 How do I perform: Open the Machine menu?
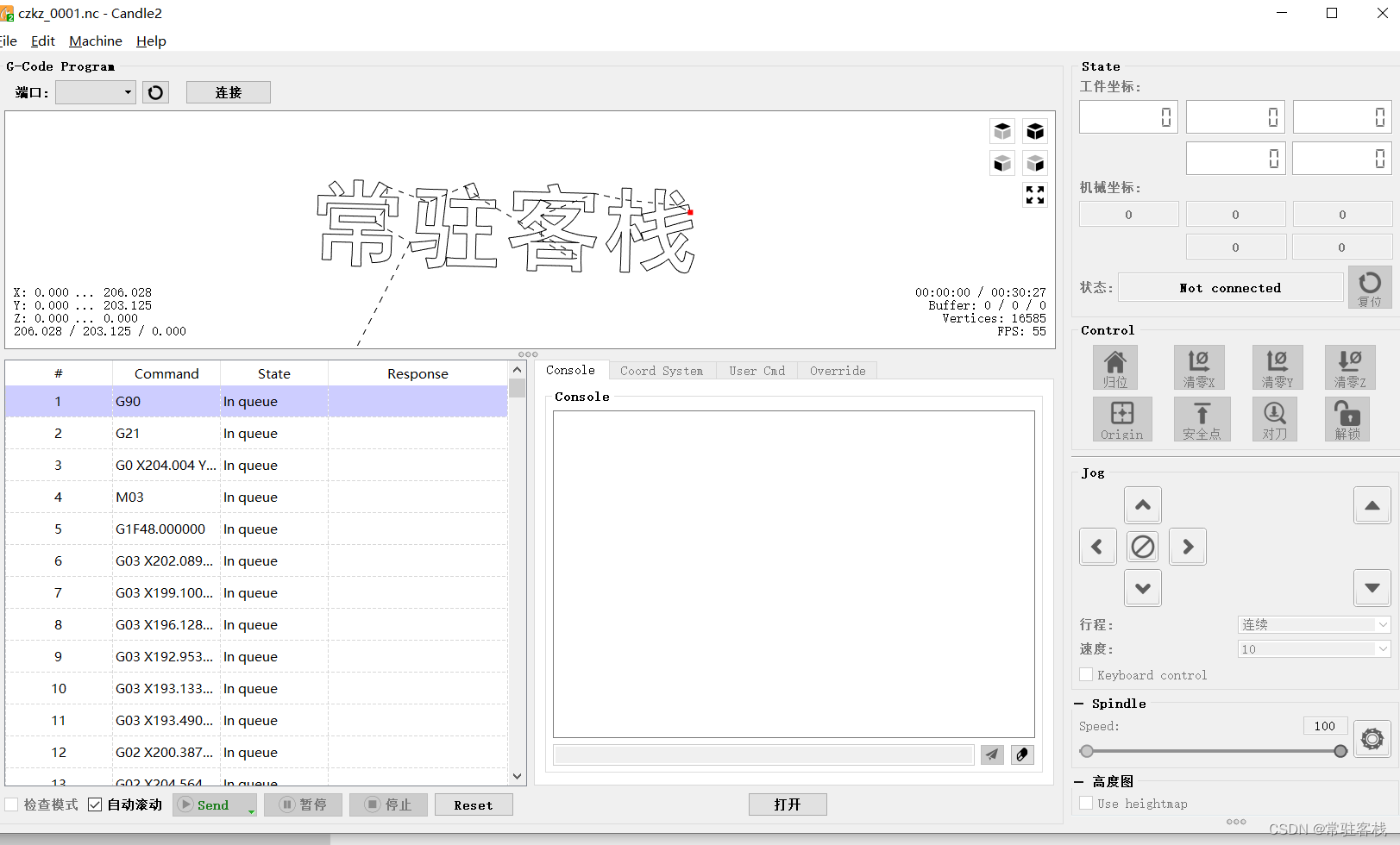[x=96, y=41]
